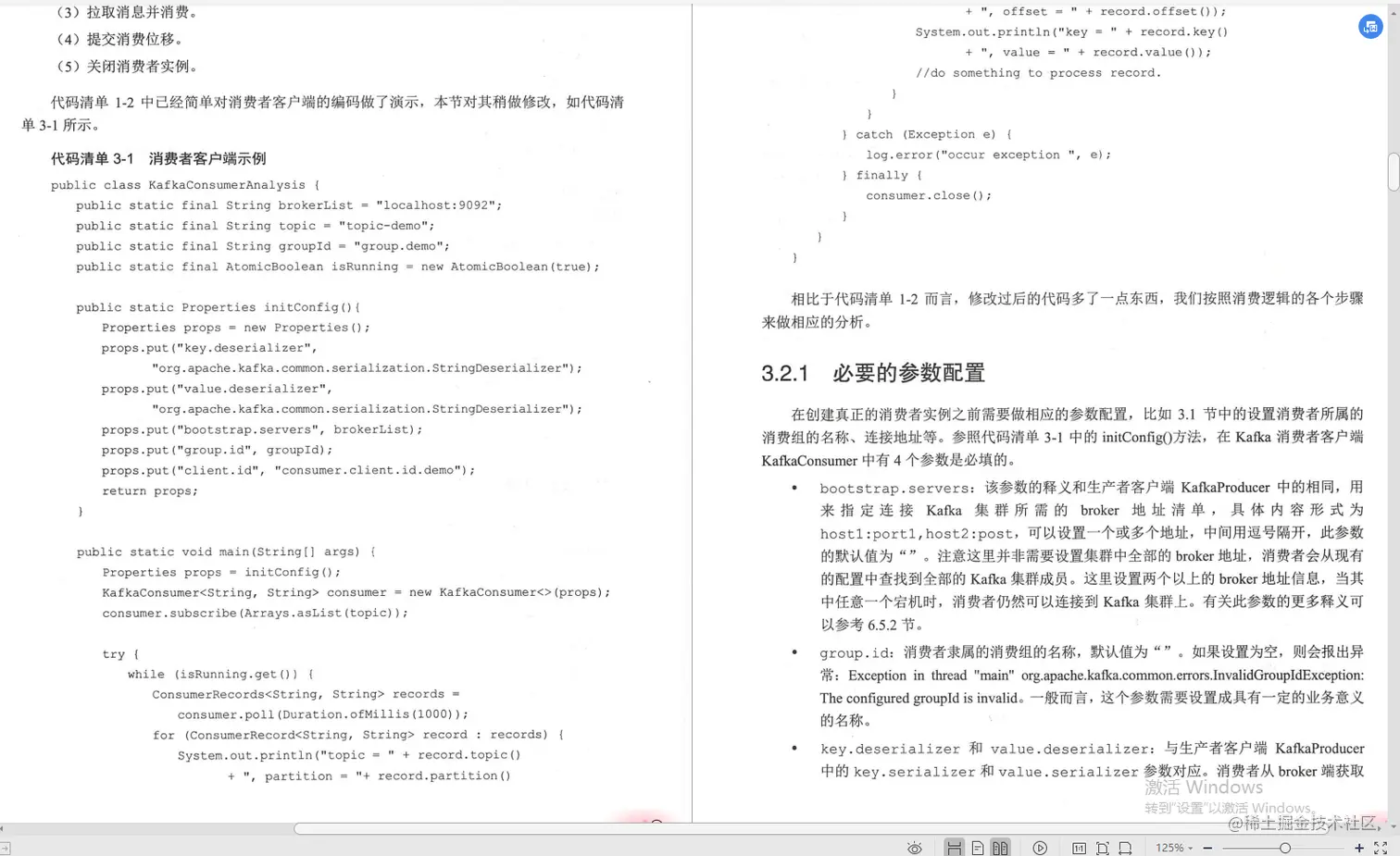Start auto-read with the play icon
Viewport: 1400px width, 856px height.
click(1041, 847)
